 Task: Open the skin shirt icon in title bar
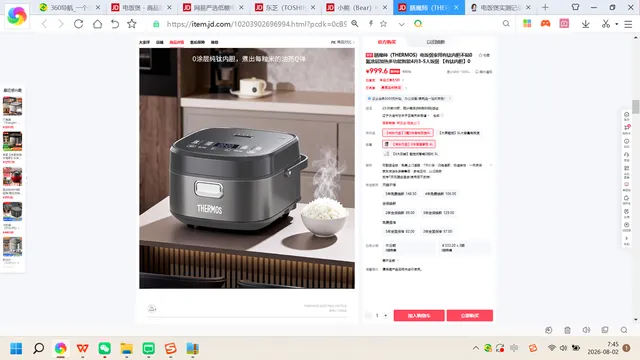point(575,7)
